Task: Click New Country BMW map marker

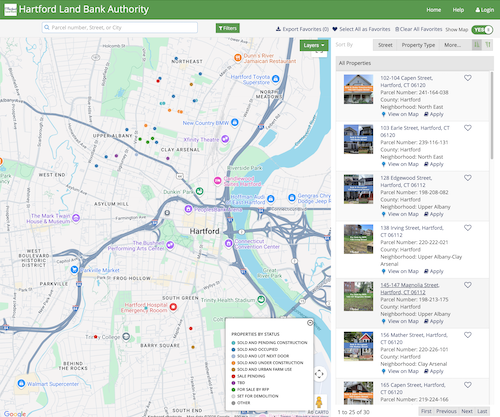Action: 235,122
